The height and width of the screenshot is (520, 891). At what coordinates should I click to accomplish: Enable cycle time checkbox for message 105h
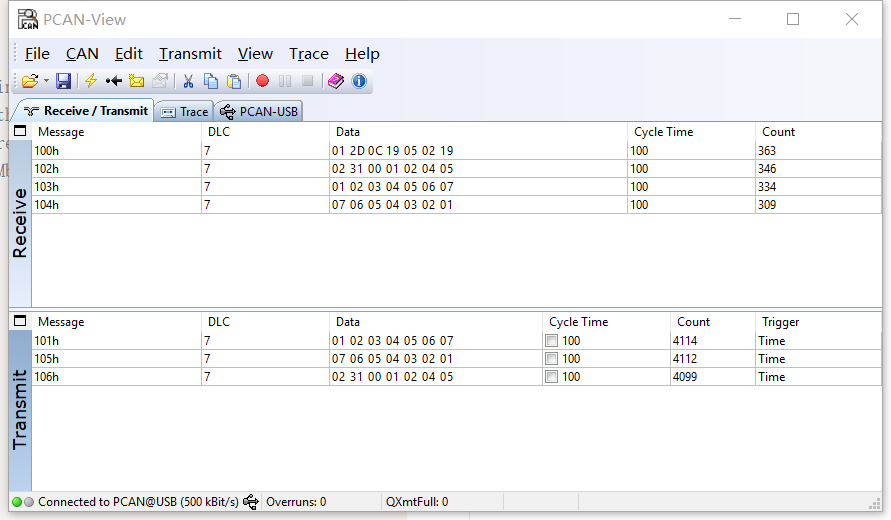(x=551, y=359)
